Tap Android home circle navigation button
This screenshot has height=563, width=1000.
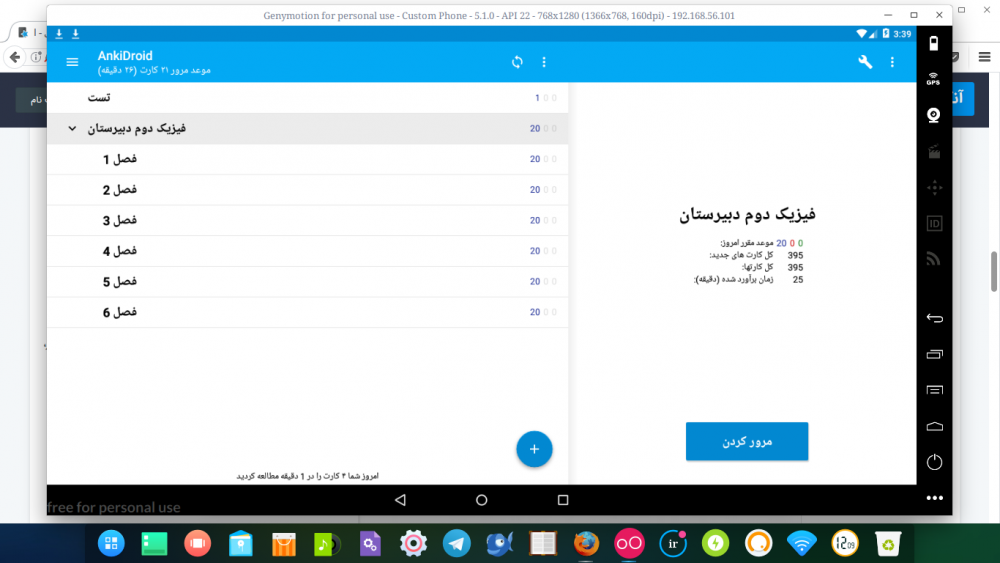click(481, 499)
